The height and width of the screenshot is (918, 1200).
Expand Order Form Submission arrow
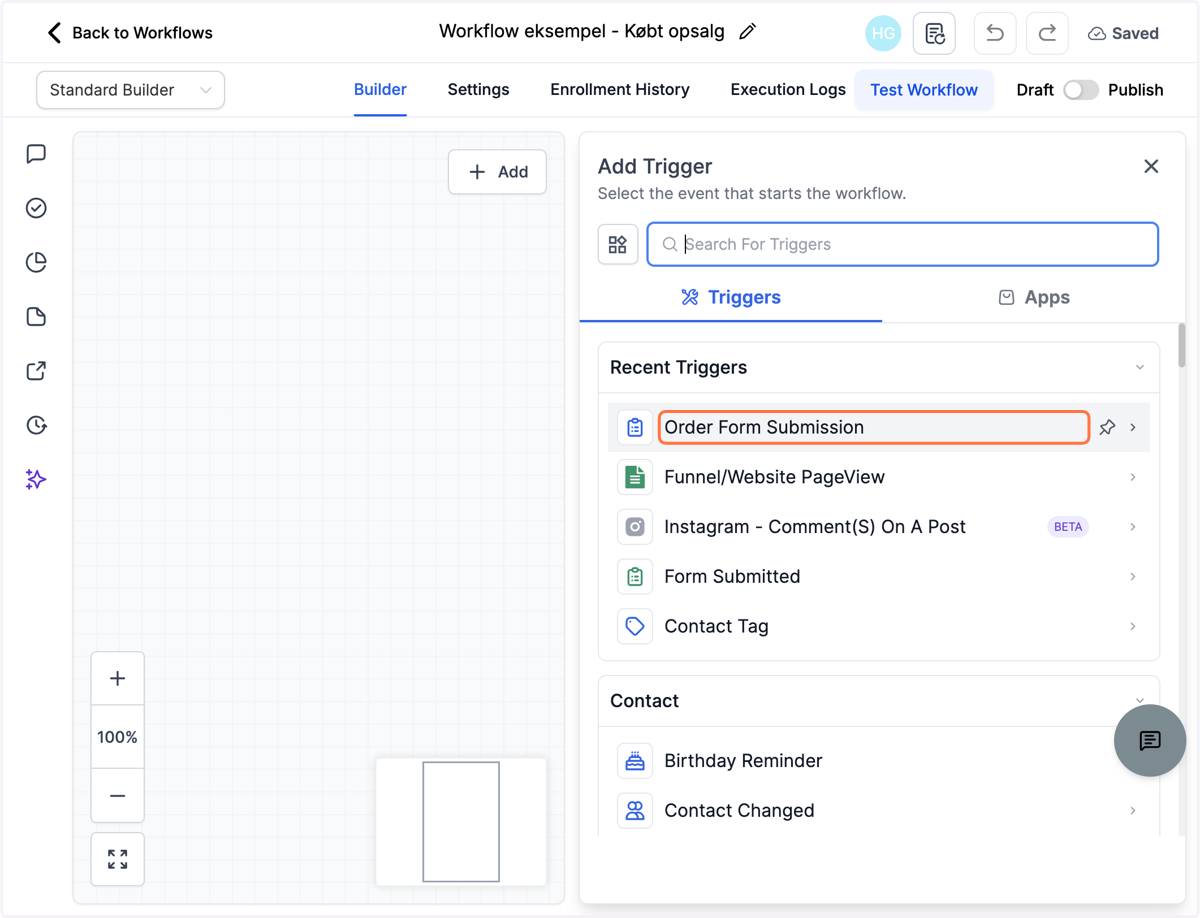click(1133, 427)
